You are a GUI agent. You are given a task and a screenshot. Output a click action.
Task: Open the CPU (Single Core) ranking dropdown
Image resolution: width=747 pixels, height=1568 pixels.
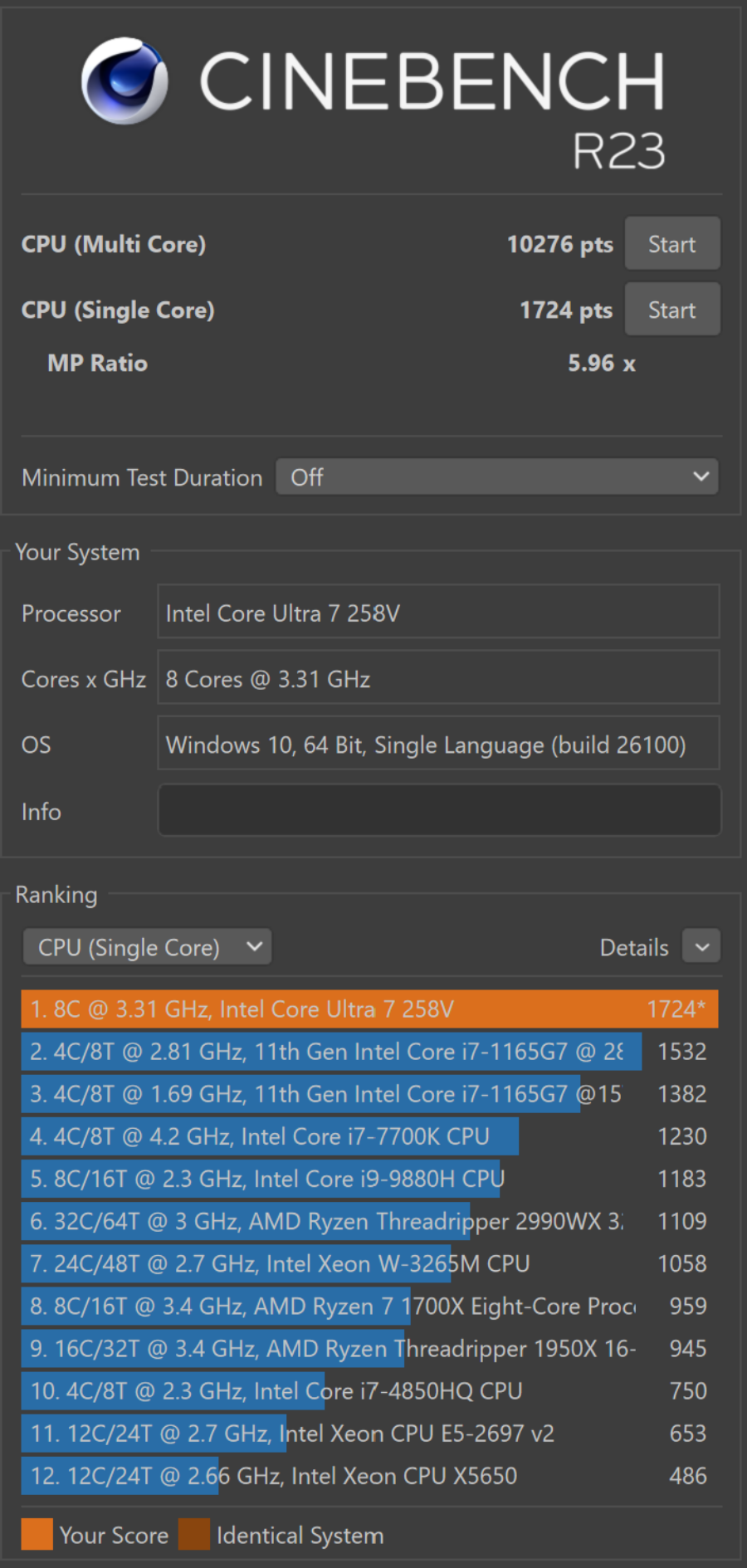pyautogui.click(x=147, y=947)
